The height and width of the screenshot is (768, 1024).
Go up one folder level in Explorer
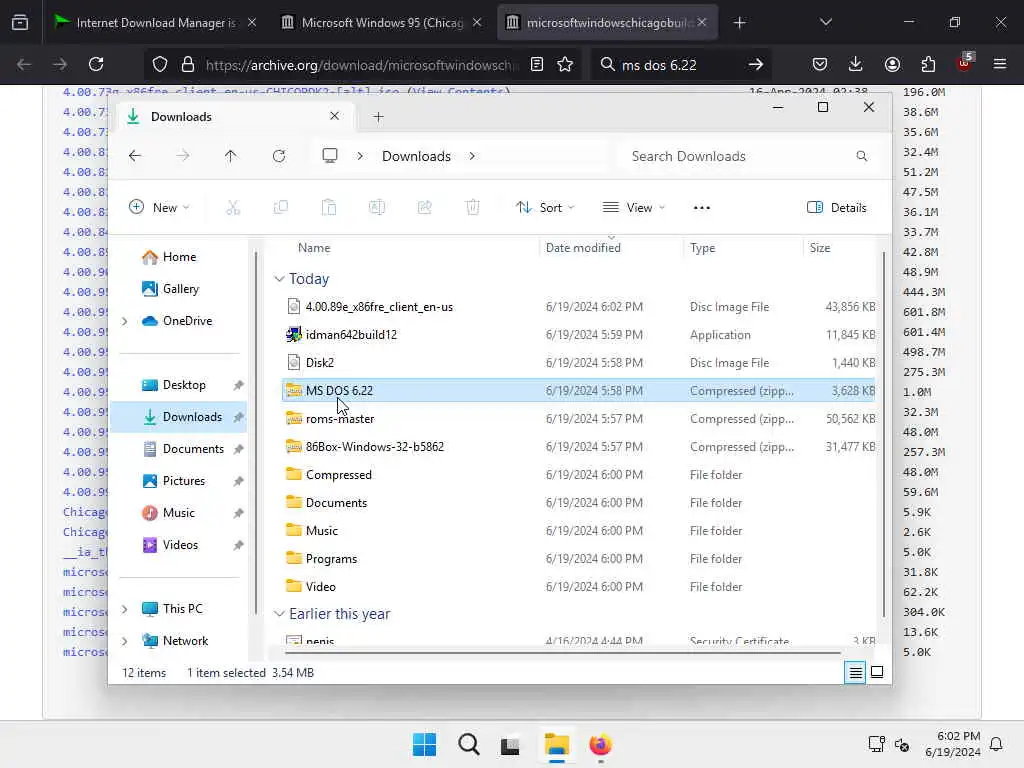pyautogui.click(x=231, y=156)
